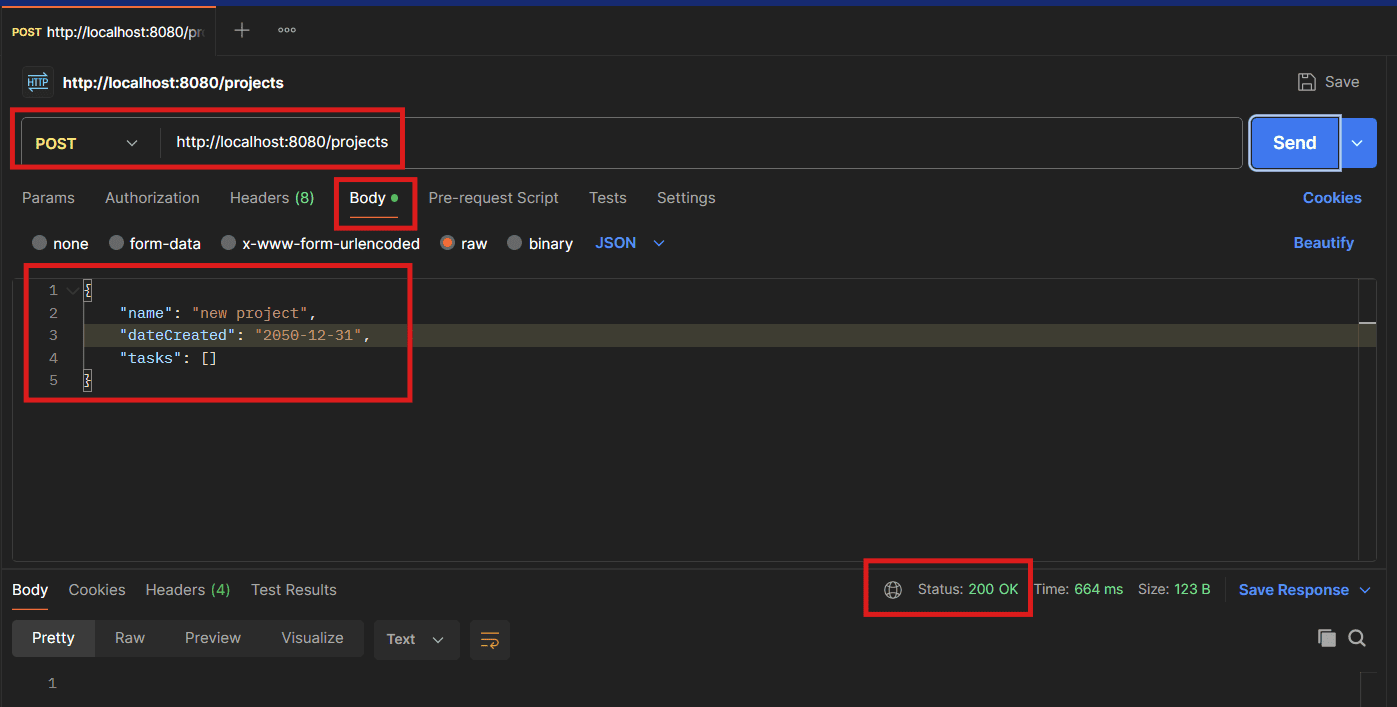Viewport: 1397px width, 707px height.
Task: Click the Save floppy disk icon
Action: point(1306,82)
